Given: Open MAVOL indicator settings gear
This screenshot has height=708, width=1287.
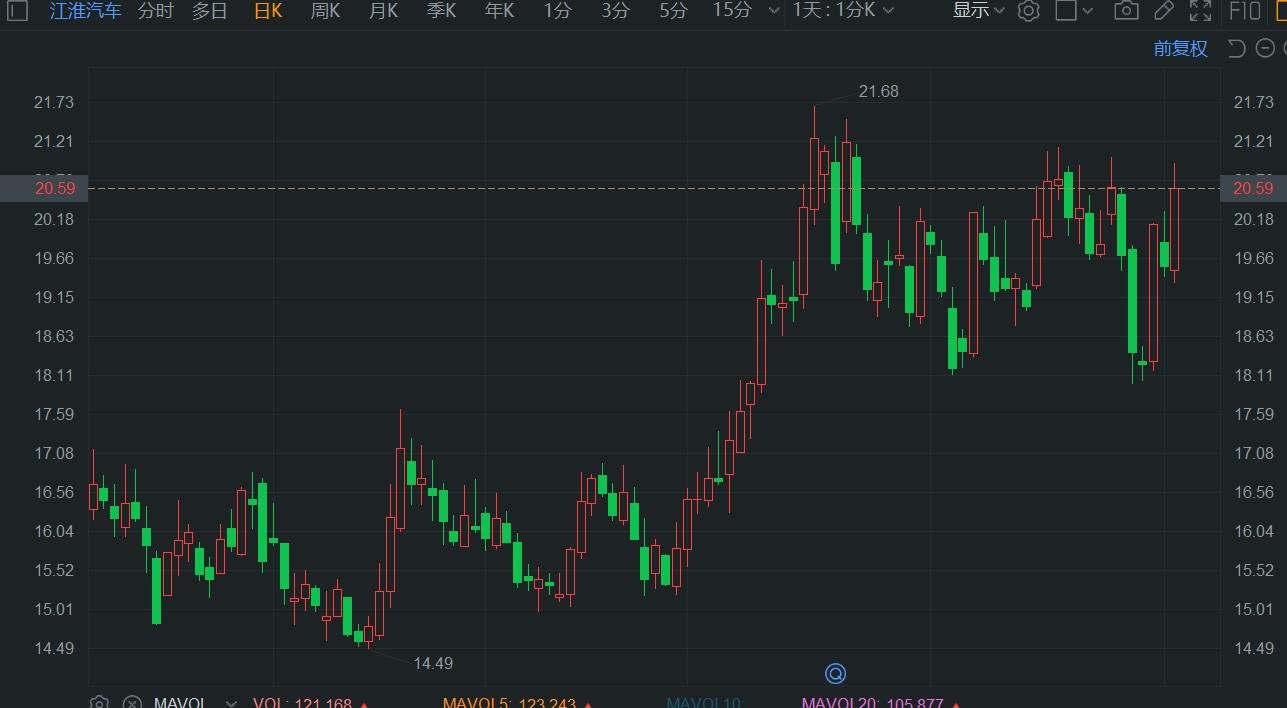Looking at the screenshot, I should 99,702.
